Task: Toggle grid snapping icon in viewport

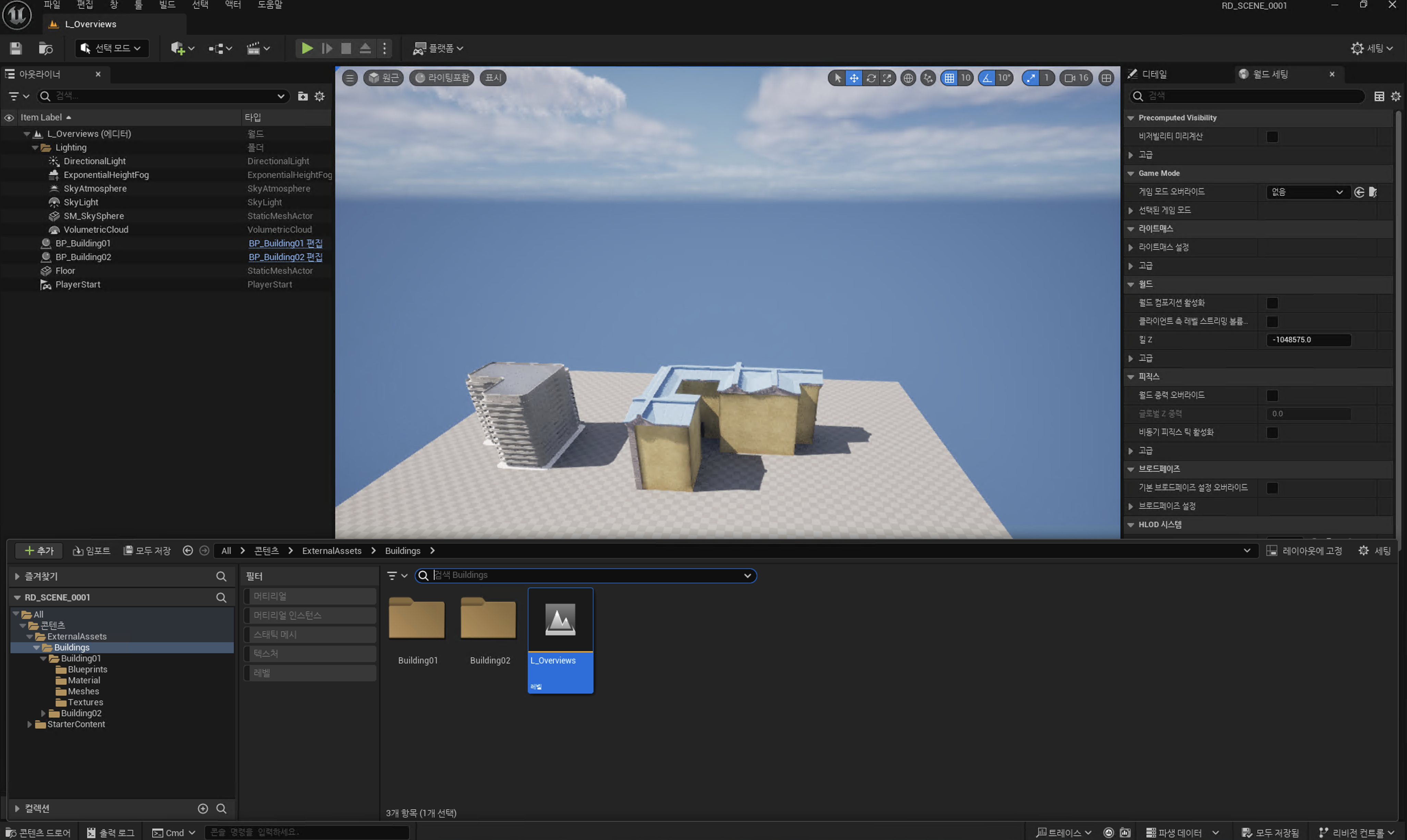Action: tap(950, 77)
